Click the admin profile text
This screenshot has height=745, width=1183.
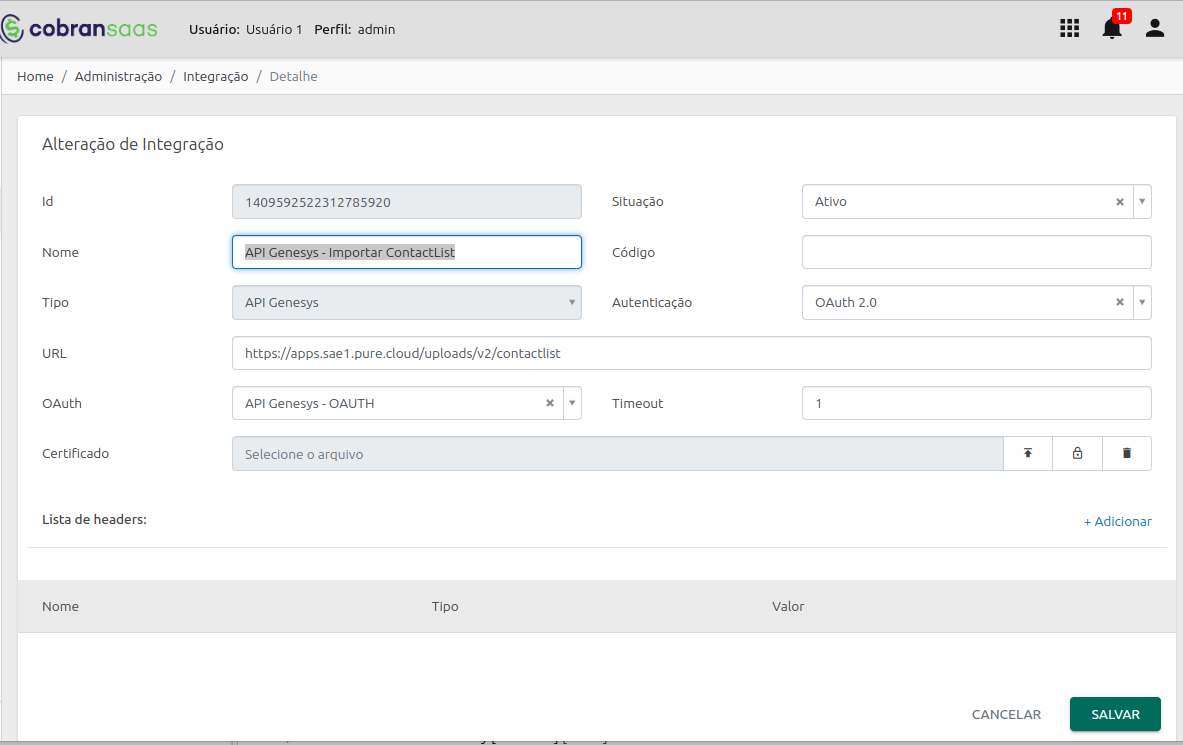pos(376,29)
